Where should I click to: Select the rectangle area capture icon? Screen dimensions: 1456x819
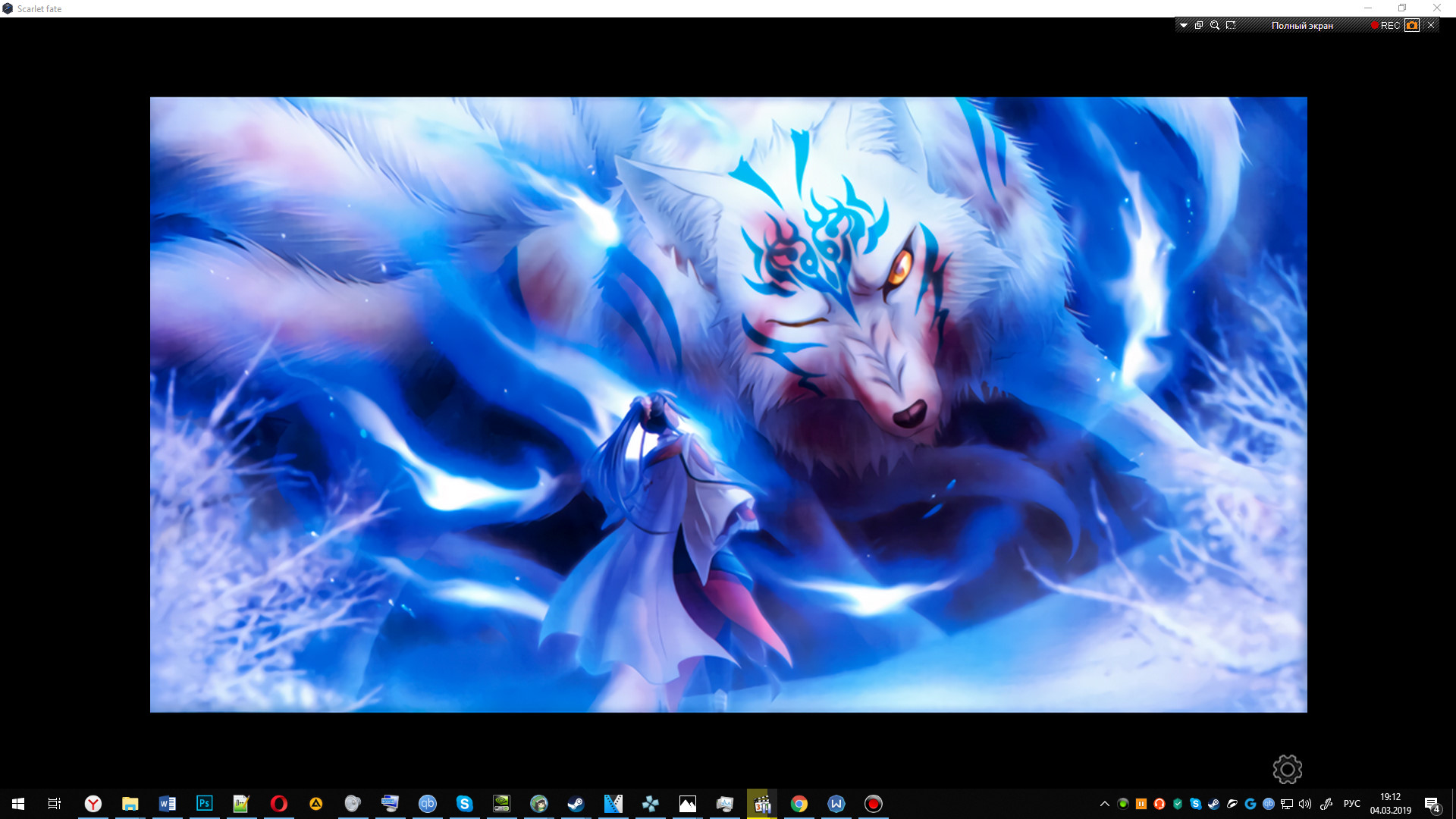[1231, 25]
